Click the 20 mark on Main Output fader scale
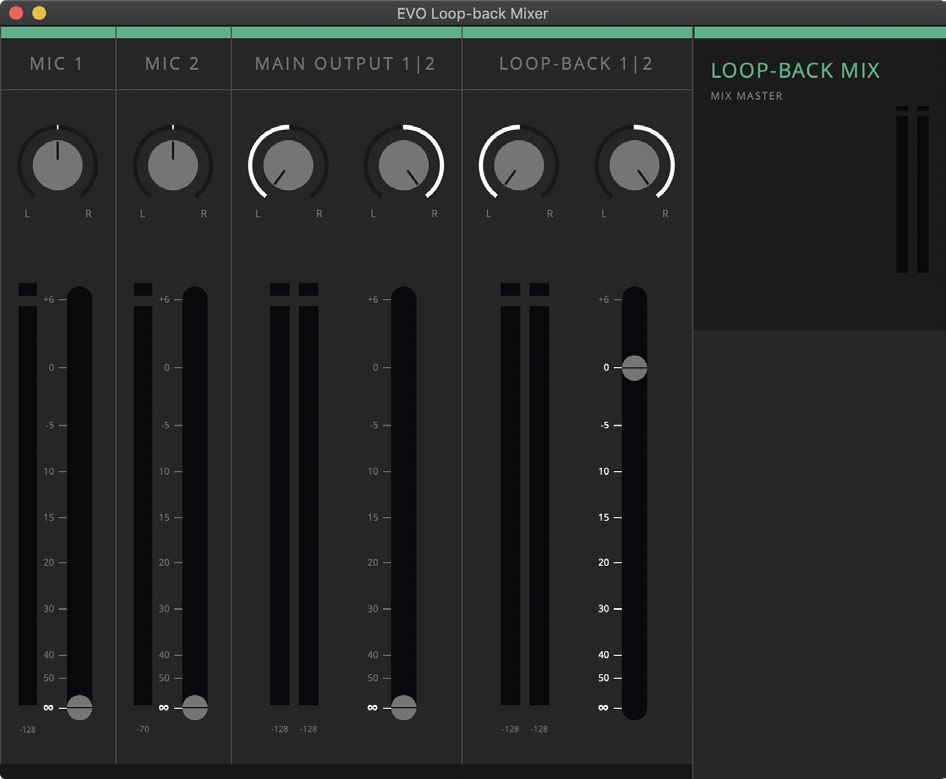Screen dimensions: 946x779 pyautogui.click(x=373, y=562)
